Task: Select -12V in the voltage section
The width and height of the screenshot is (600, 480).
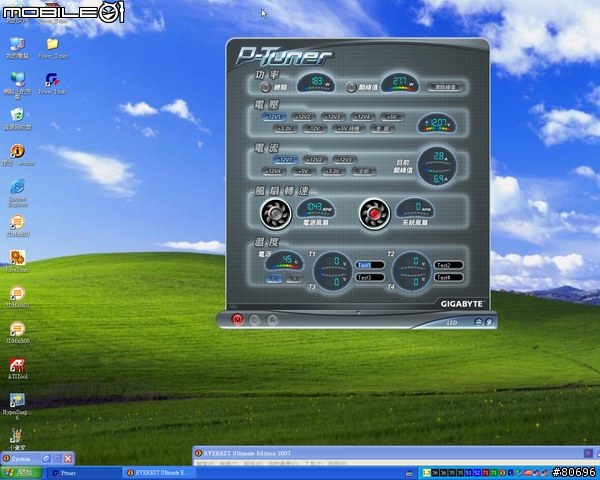Action: click(x=315, y=129)
